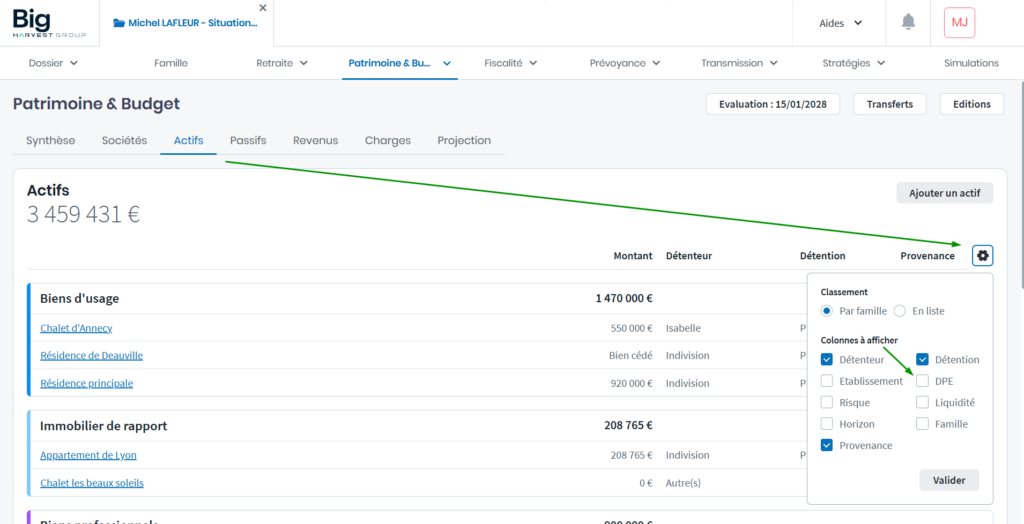1024x524 pixels.
Task: Click the Valider button
Action: click(x=949, y=480)
